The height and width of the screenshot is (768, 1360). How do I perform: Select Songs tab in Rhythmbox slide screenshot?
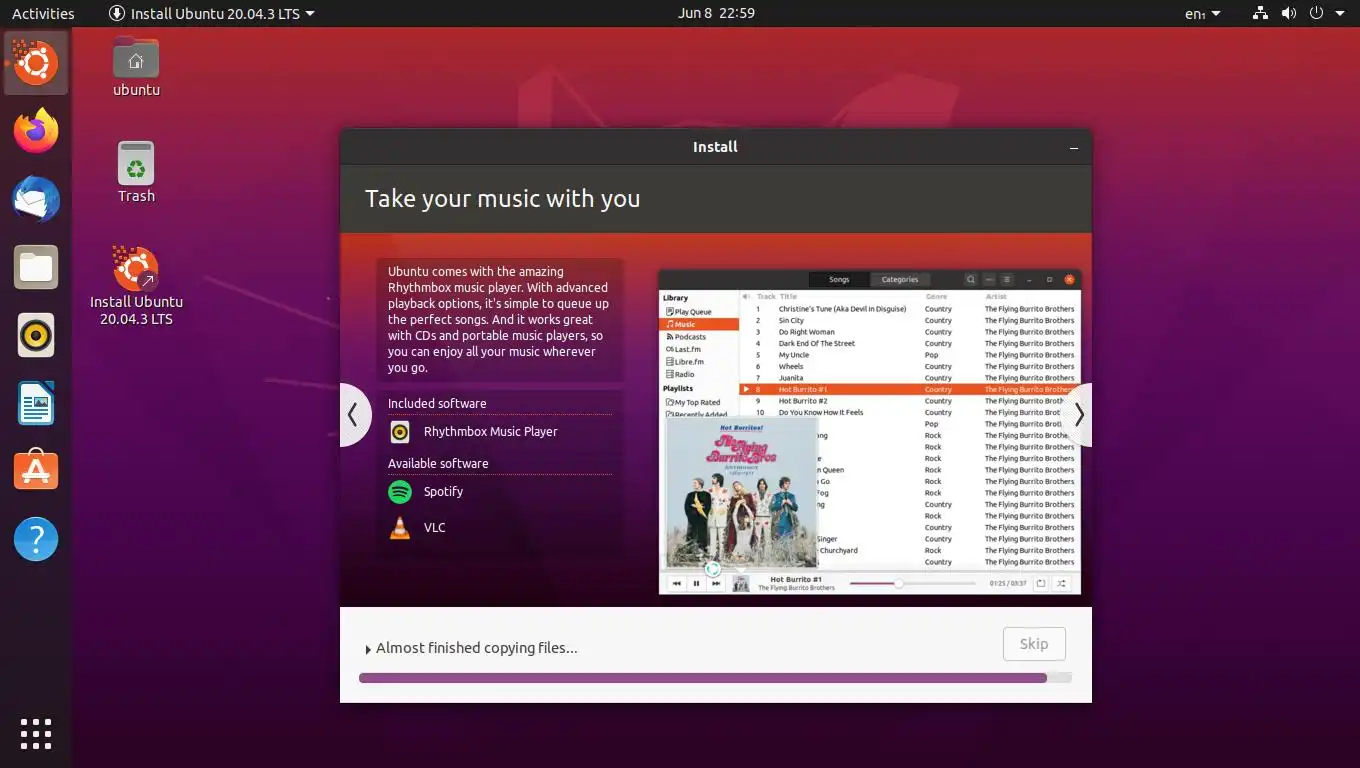tap(839, 280)
